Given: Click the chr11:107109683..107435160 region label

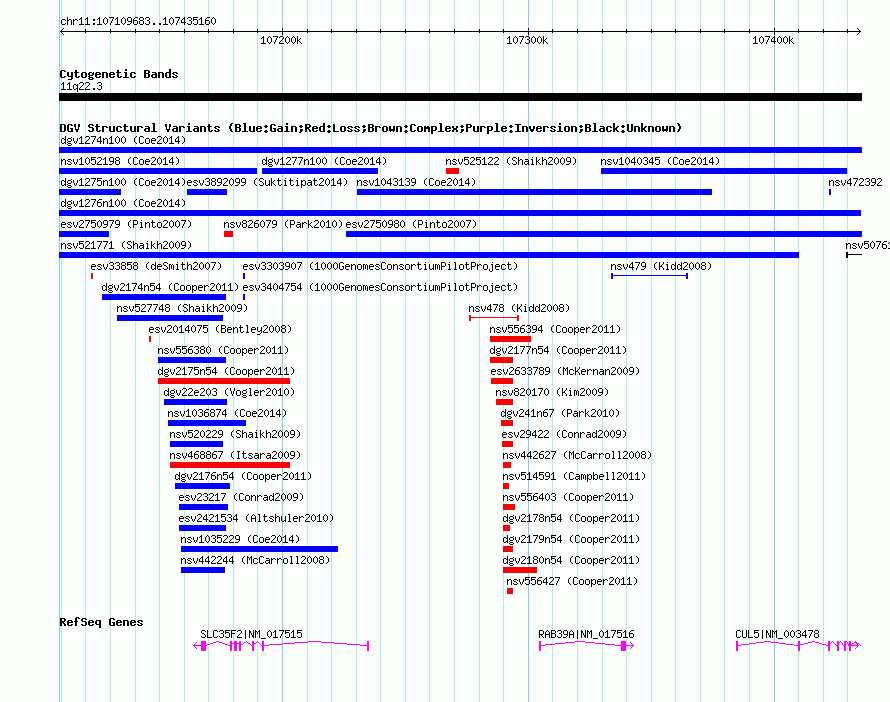Looking at the screenshot, I should [x=138, y=21].
